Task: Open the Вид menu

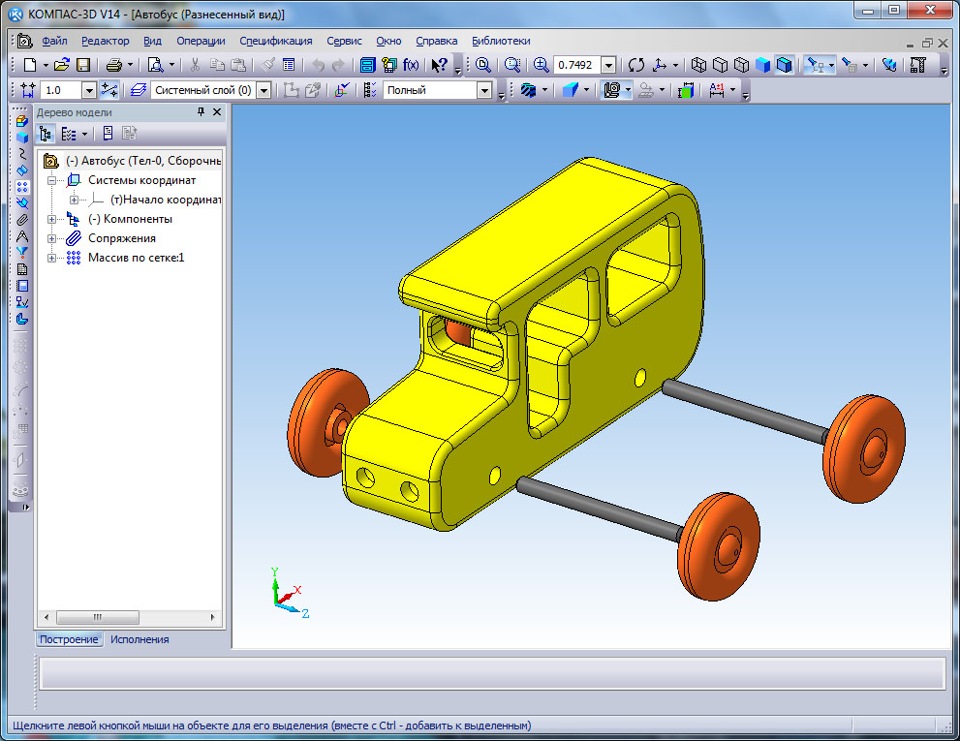Action: 152,41
